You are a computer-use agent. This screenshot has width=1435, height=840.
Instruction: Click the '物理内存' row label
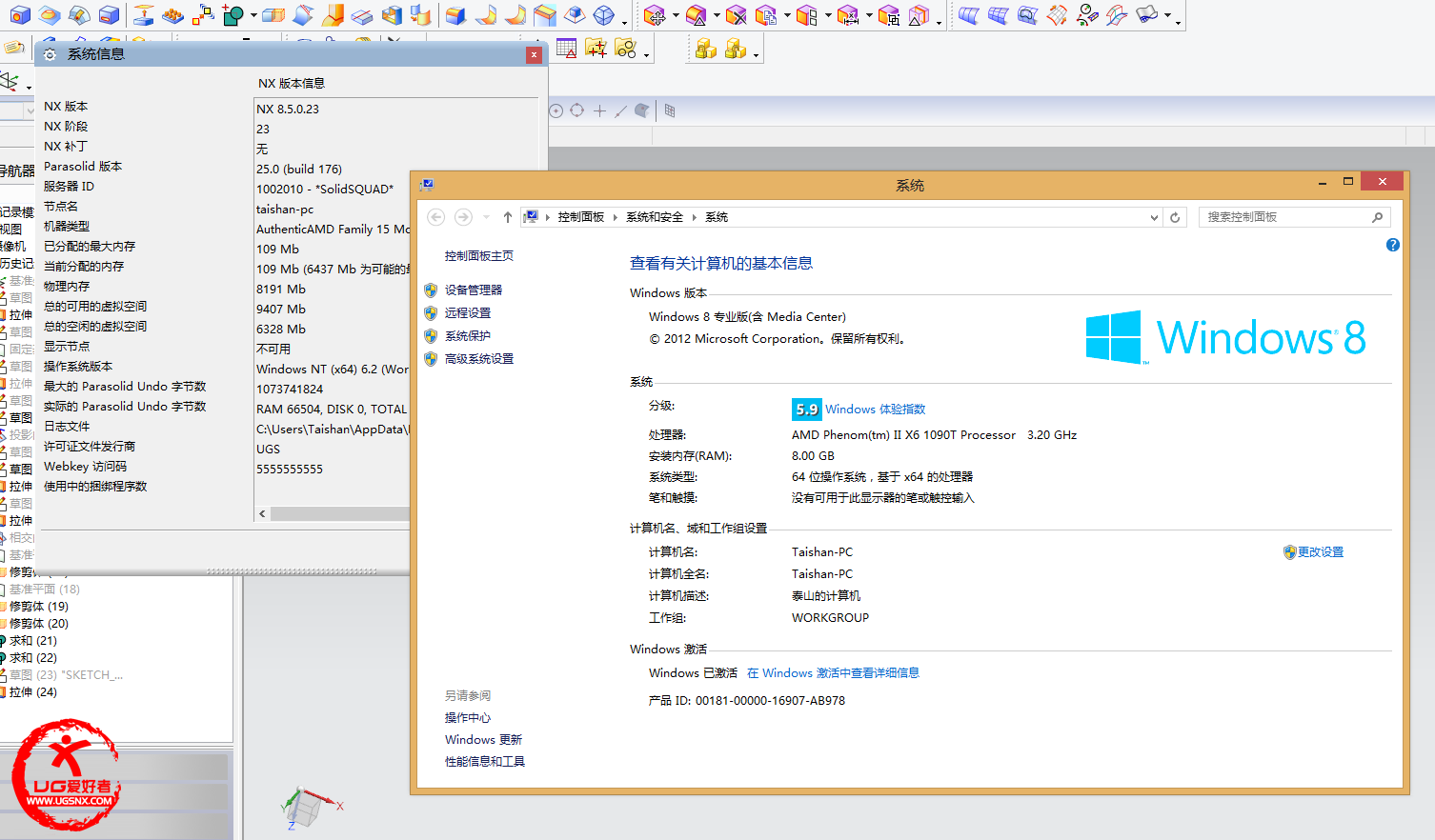point(67,287)
